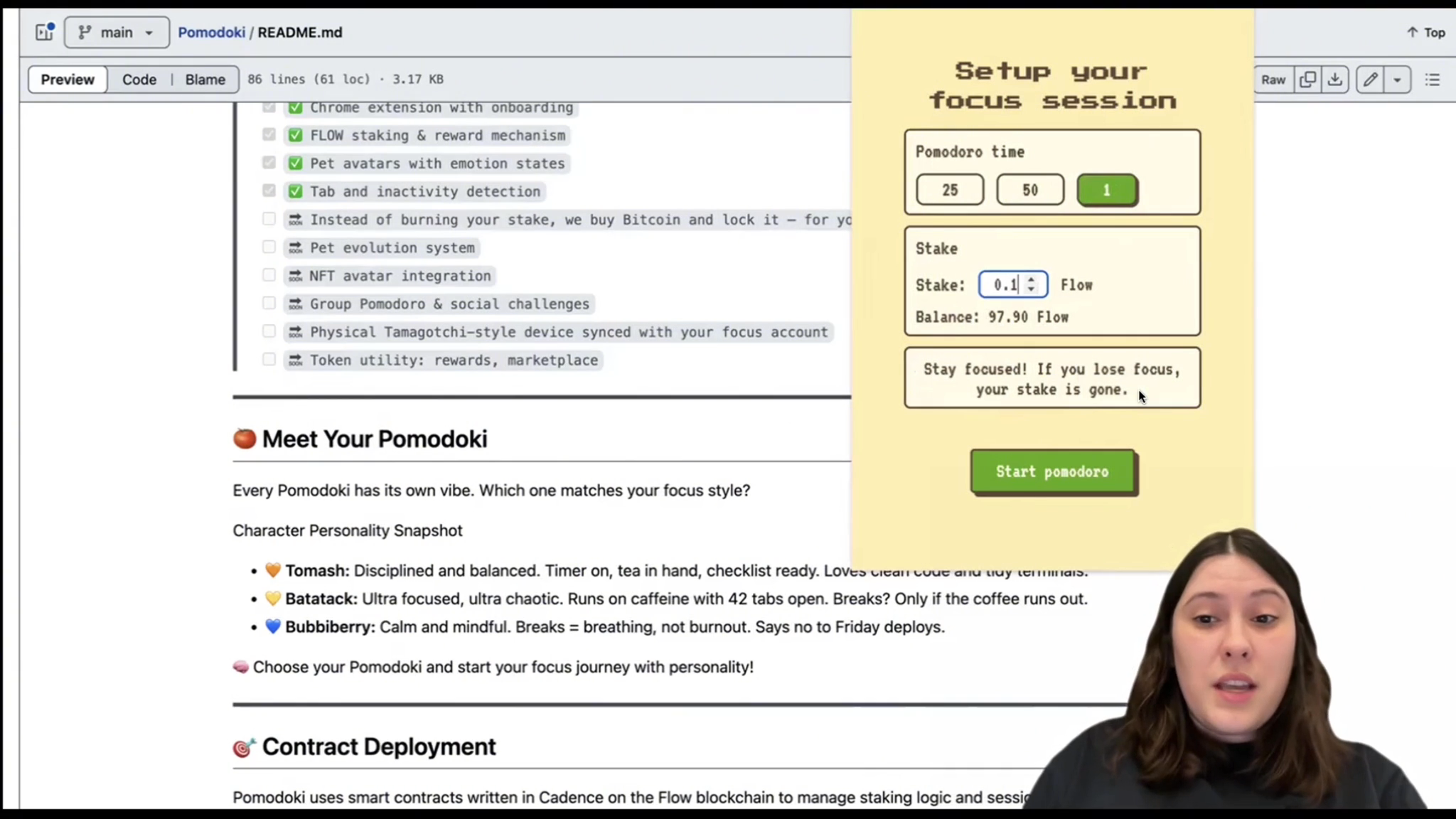Image resolution: width=1456 pixels, height=819 pixels.
Task: Toggle FLOW staking & reward mechanism checkbox
Action: pos(269,134)
